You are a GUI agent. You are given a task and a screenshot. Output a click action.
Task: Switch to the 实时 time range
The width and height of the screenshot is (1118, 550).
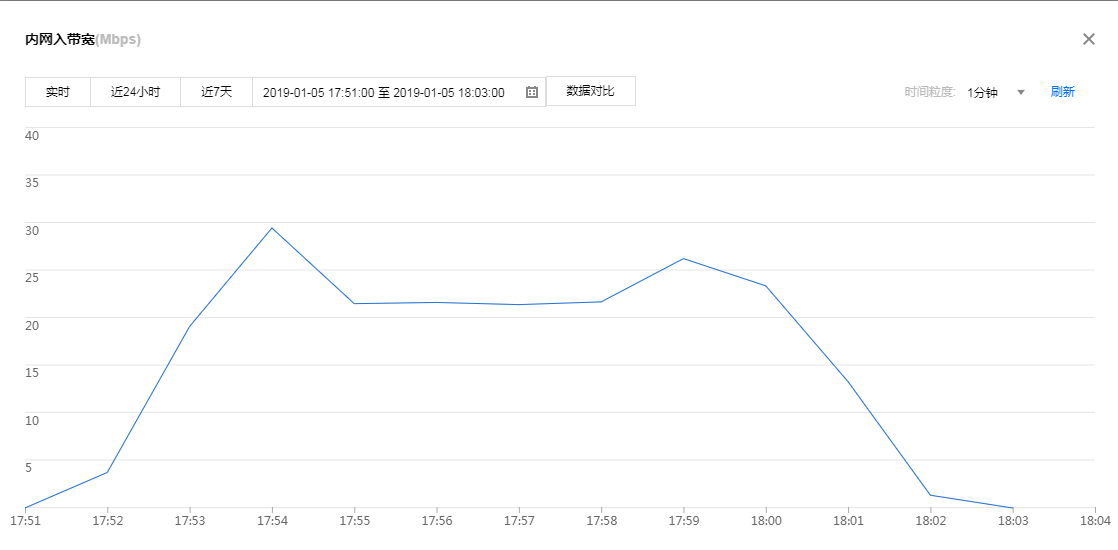[x=58, y=92]
